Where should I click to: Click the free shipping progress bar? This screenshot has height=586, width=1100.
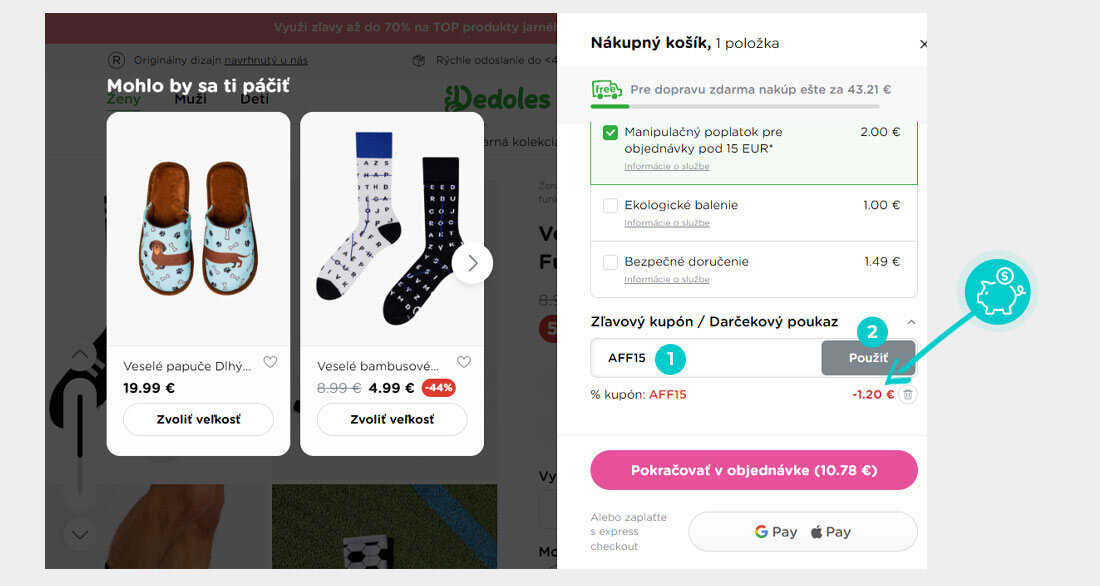(x=735, y=107)
